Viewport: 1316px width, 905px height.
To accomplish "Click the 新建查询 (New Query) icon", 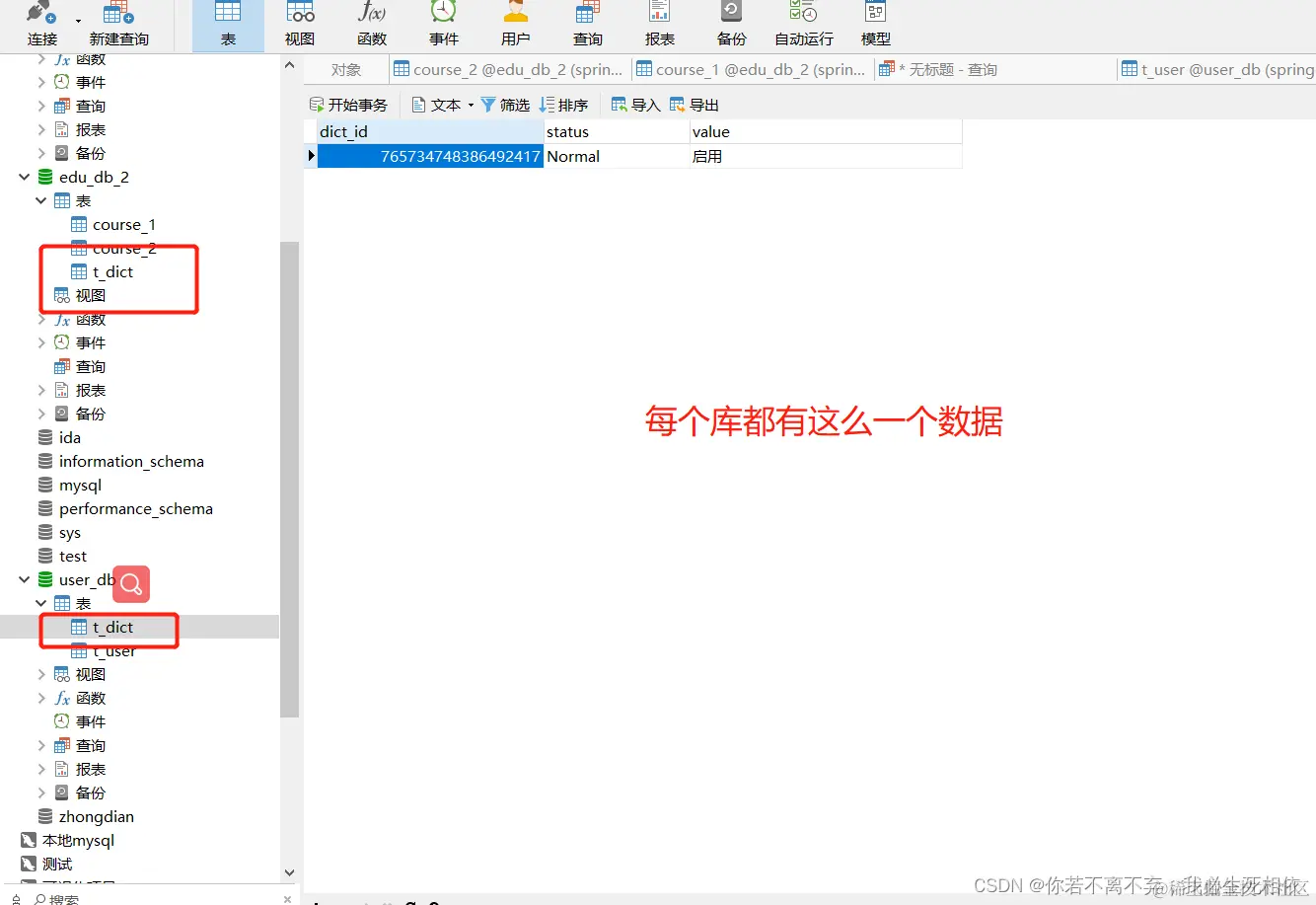I will (117, 24).
